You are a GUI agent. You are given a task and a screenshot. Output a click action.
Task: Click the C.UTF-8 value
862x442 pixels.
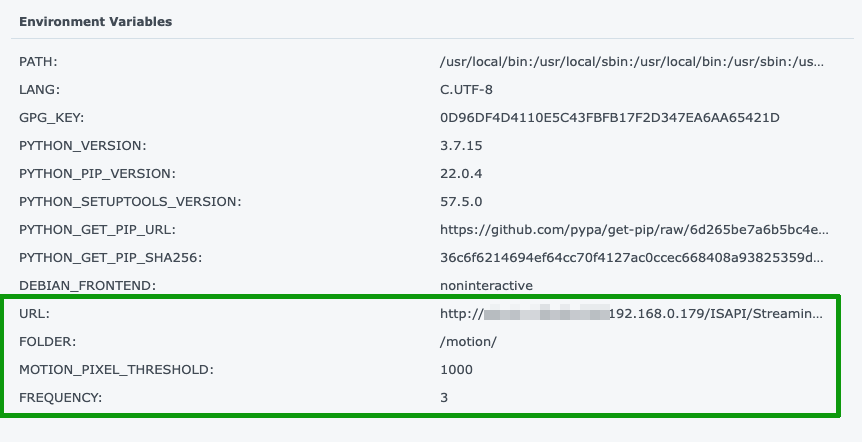coord(466,90)
